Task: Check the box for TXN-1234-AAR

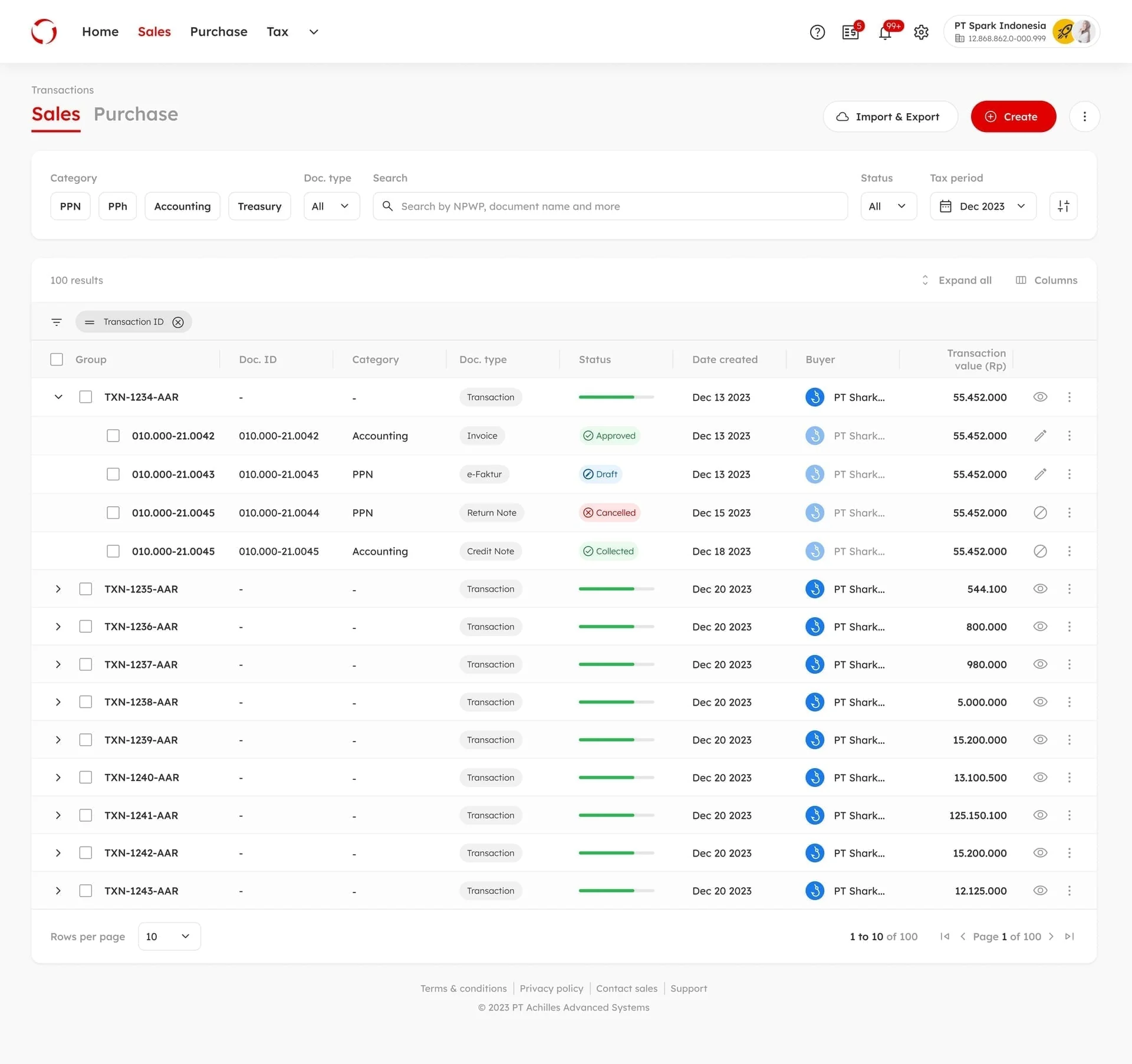Action: point(85,397)
